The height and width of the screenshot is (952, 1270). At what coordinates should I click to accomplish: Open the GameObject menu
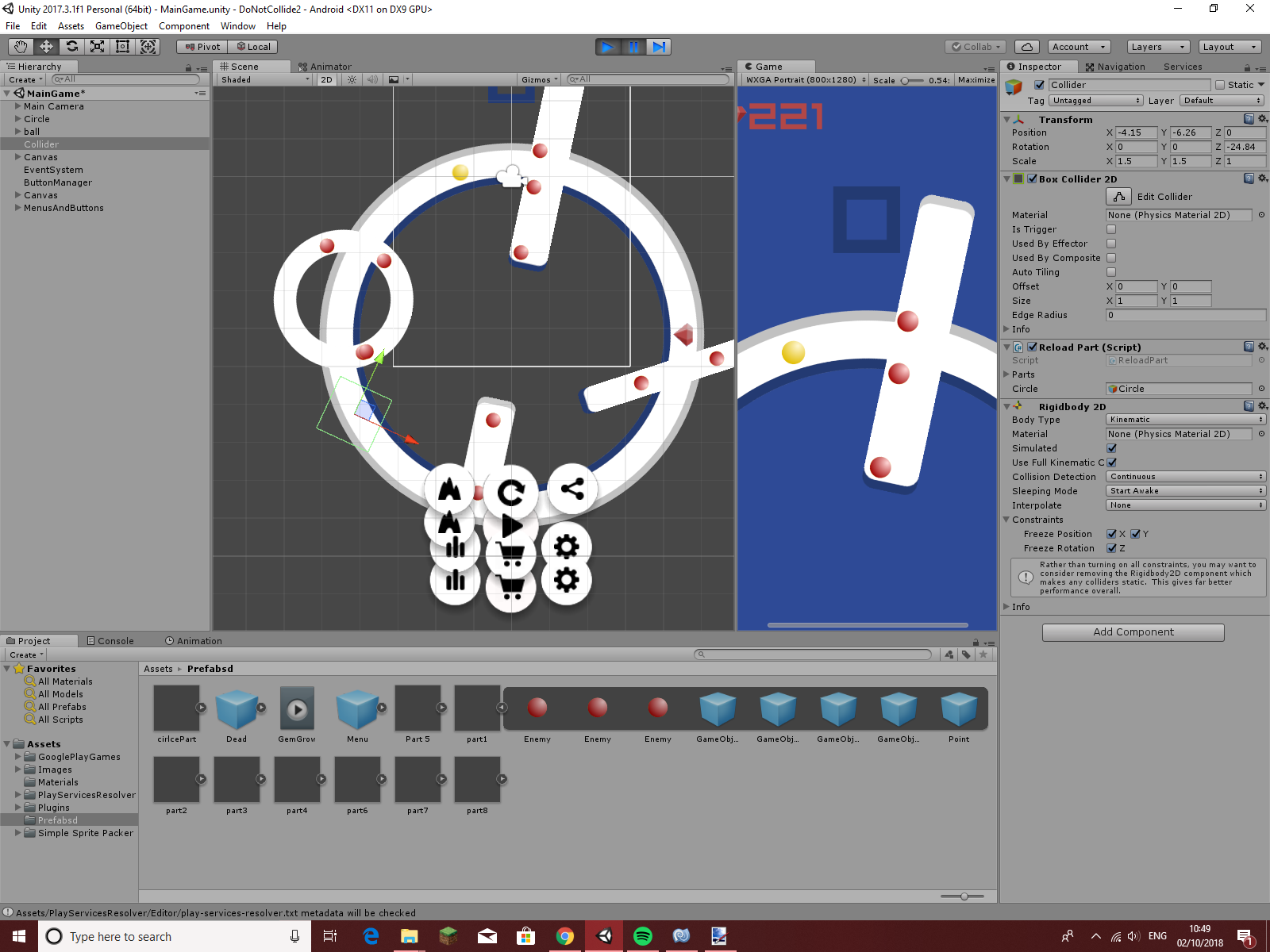(121, 26)
